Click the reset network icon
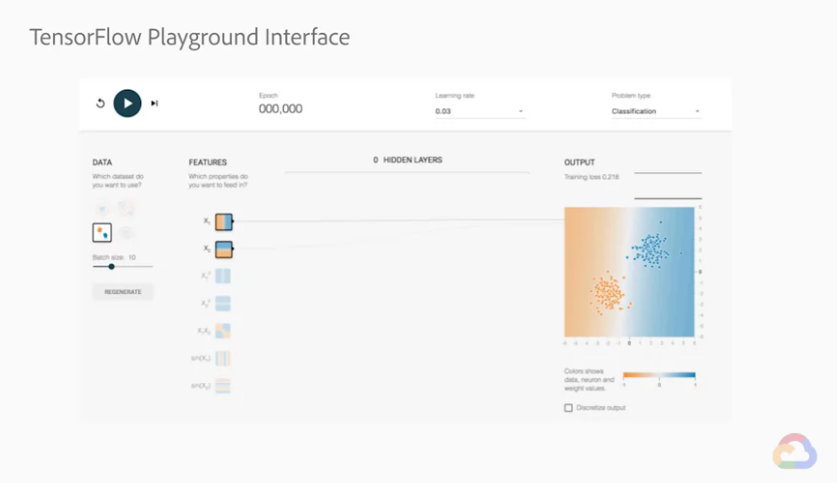837x483 pixels. tap(100, 103)
